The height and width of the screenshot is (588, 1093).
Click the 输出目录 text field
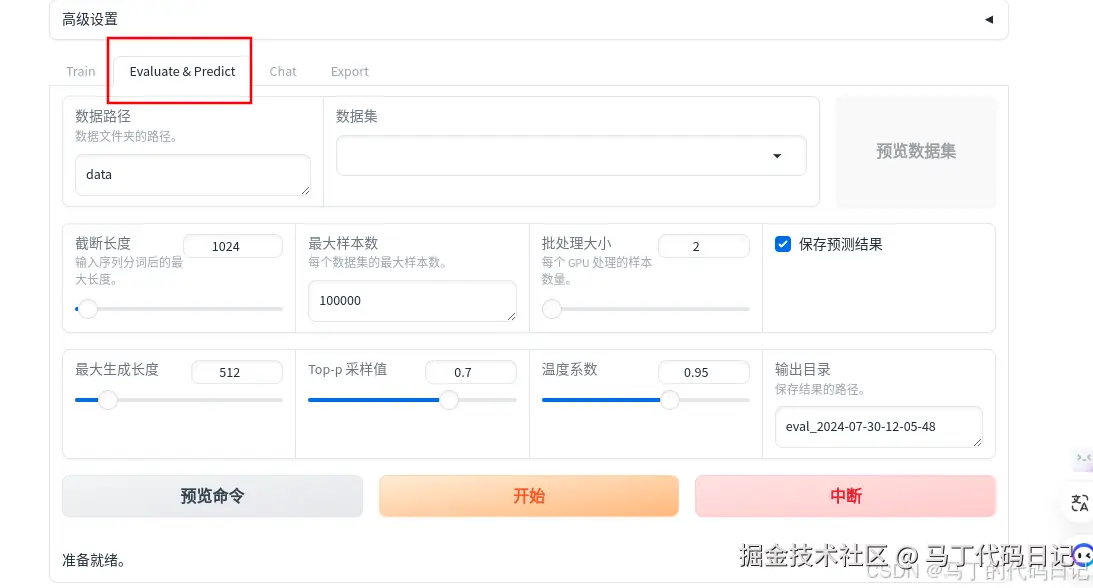point(878,427)
